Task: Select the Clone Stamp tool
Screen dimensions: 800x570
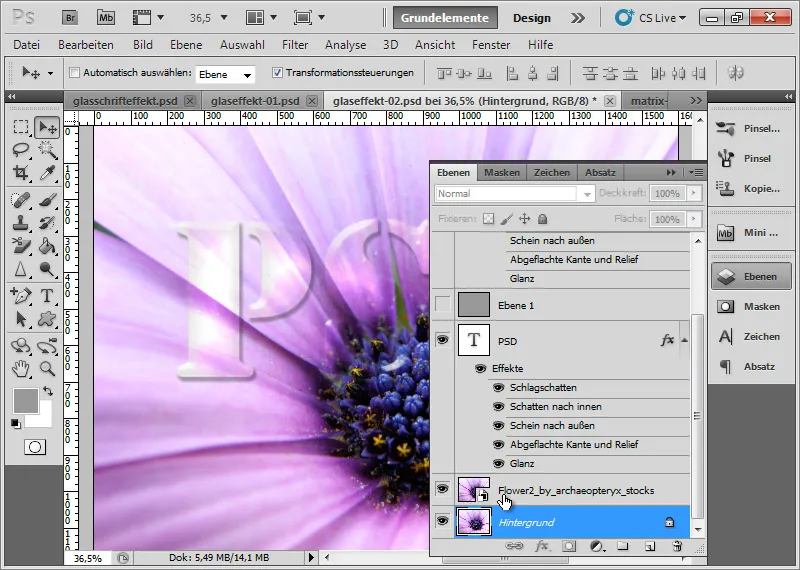Action: point(21,223)
